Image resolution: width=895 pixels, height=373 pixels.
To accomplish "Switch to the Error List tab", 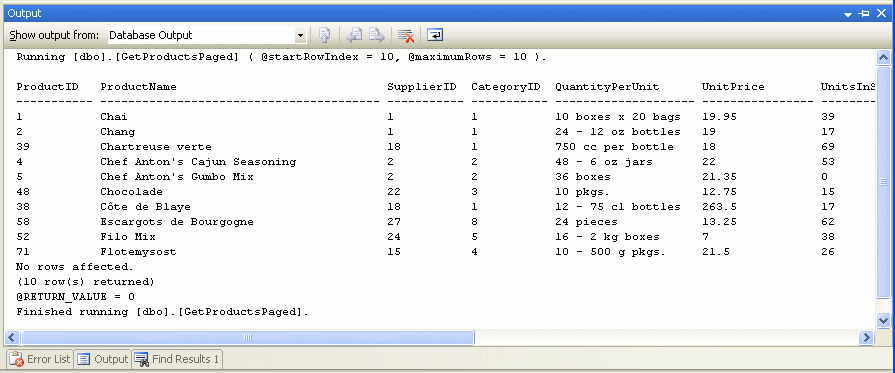I will tap(40, 359).
